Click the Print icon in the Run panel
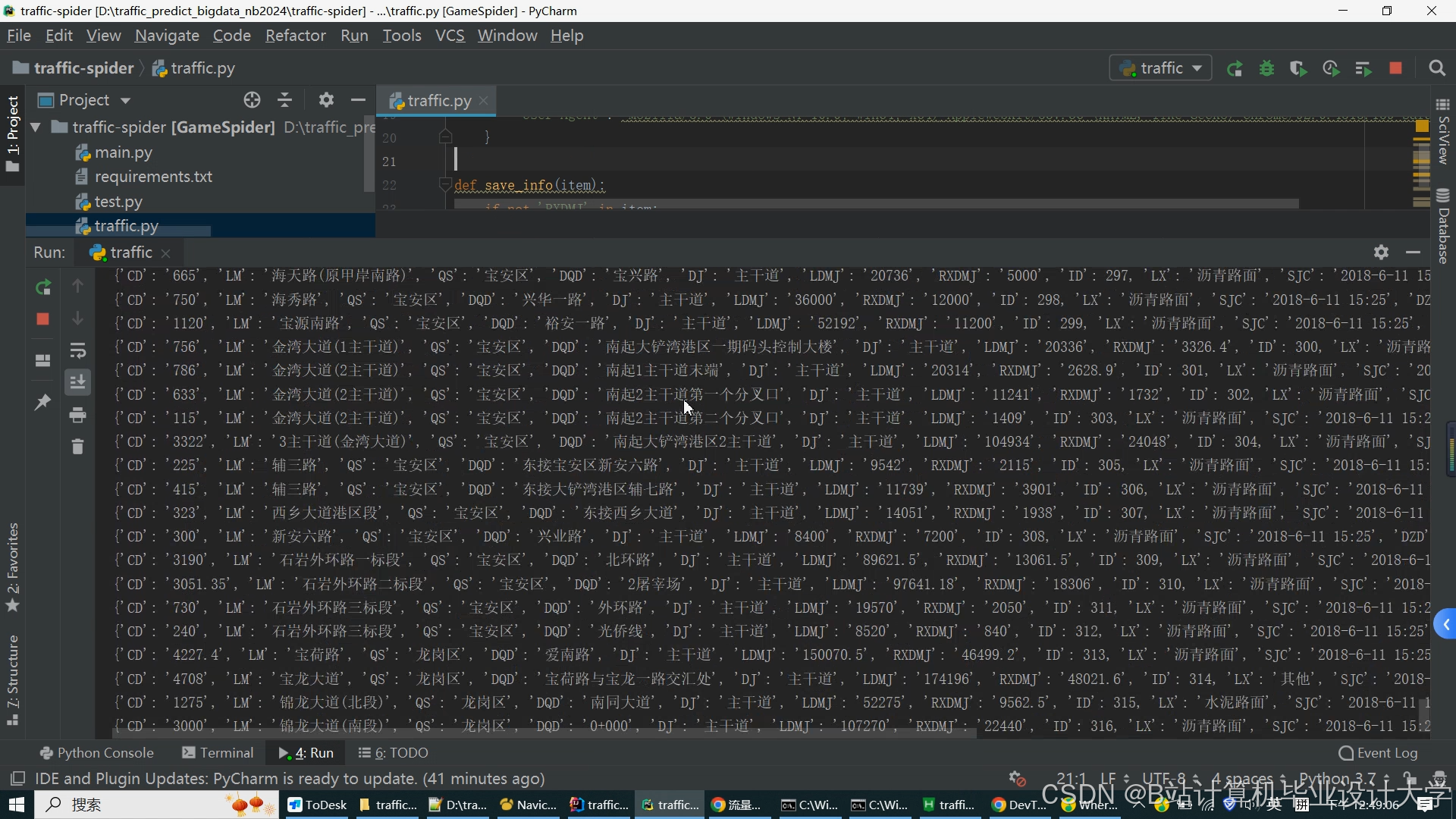This screenshot has height=819, width=1456. pos(77,415)
